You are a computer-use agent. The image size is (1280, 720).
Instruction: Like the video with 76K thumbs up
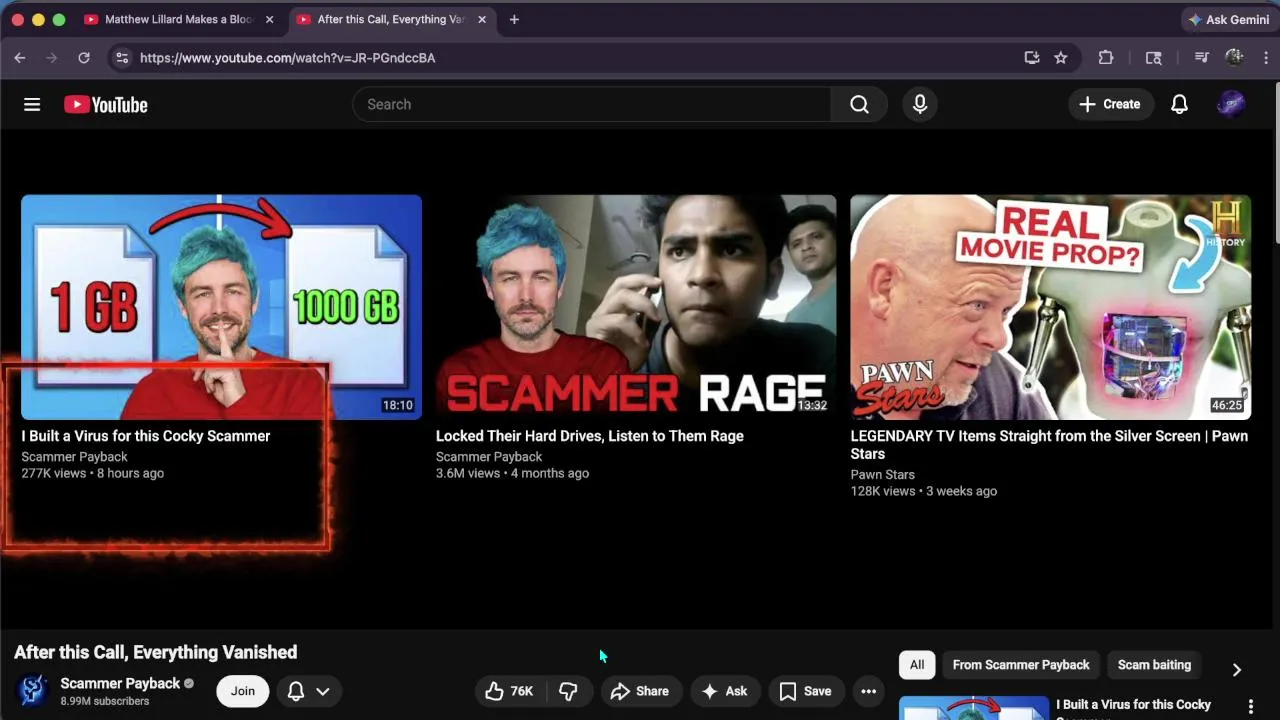(x=509, y=691)
